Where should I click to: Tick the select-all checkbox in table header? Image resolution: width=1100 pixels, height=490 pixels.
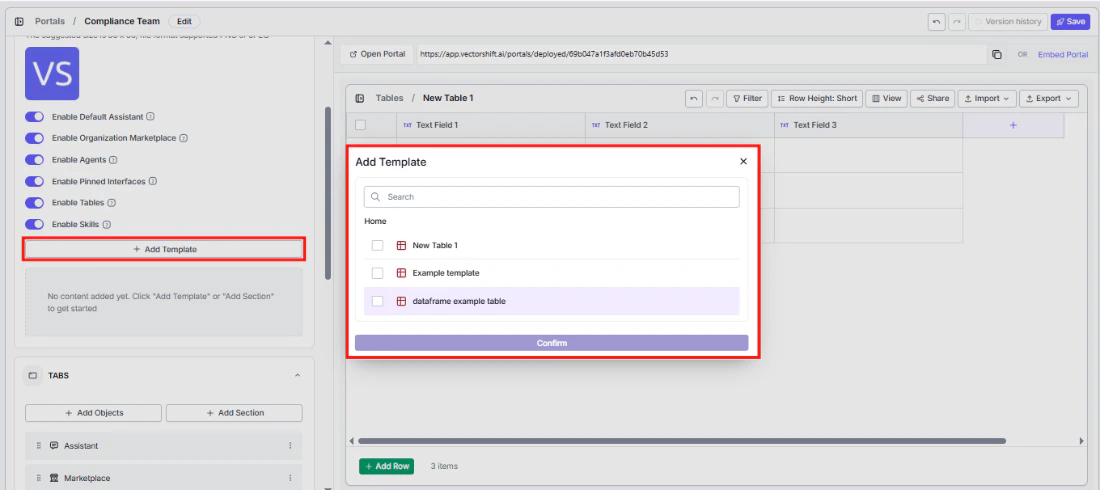point(361,125)
